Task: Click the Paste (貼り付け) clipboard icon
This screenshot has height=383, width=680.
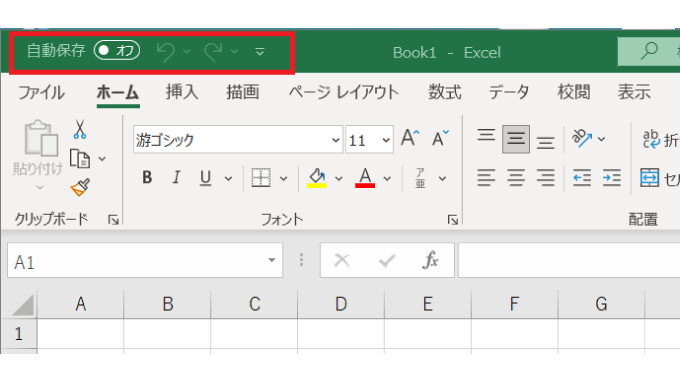Action: 41,138
